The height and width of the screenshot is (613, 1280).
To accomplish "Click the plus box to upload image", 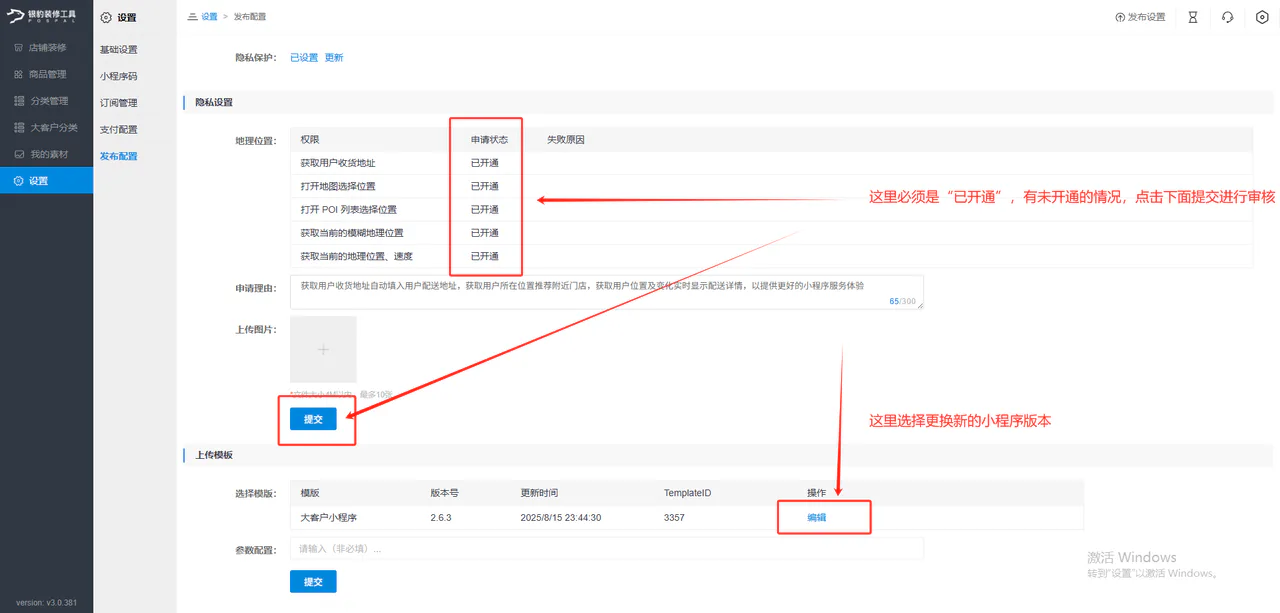I will [x=323, y=350].
